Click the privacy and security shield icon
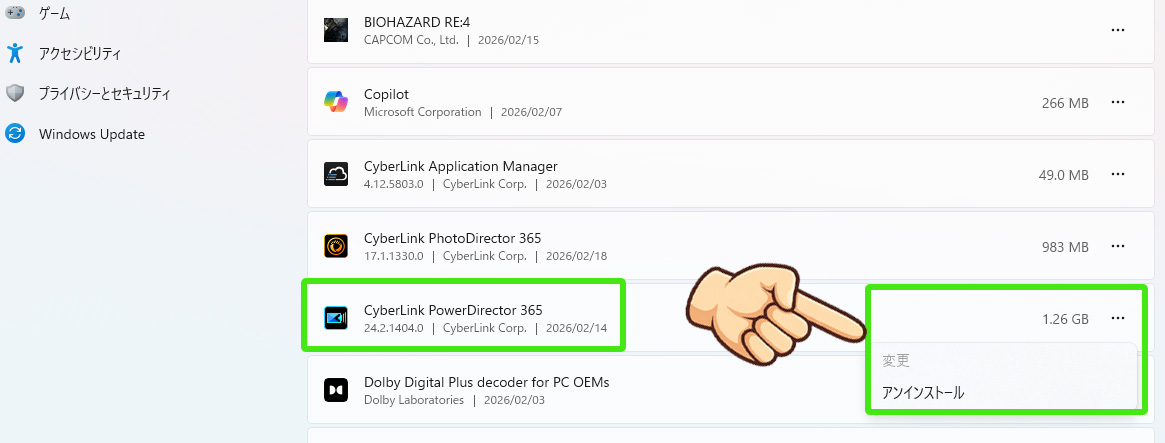This screenshot has width=1165, height=443. [x=15, y=93]
